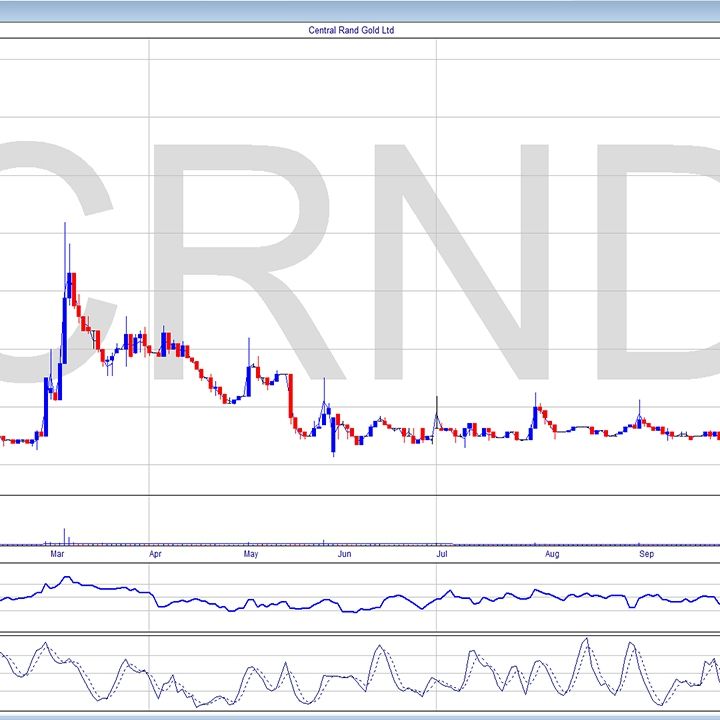
Task: Click the May label on the date axis
Action: click(250, 553)
